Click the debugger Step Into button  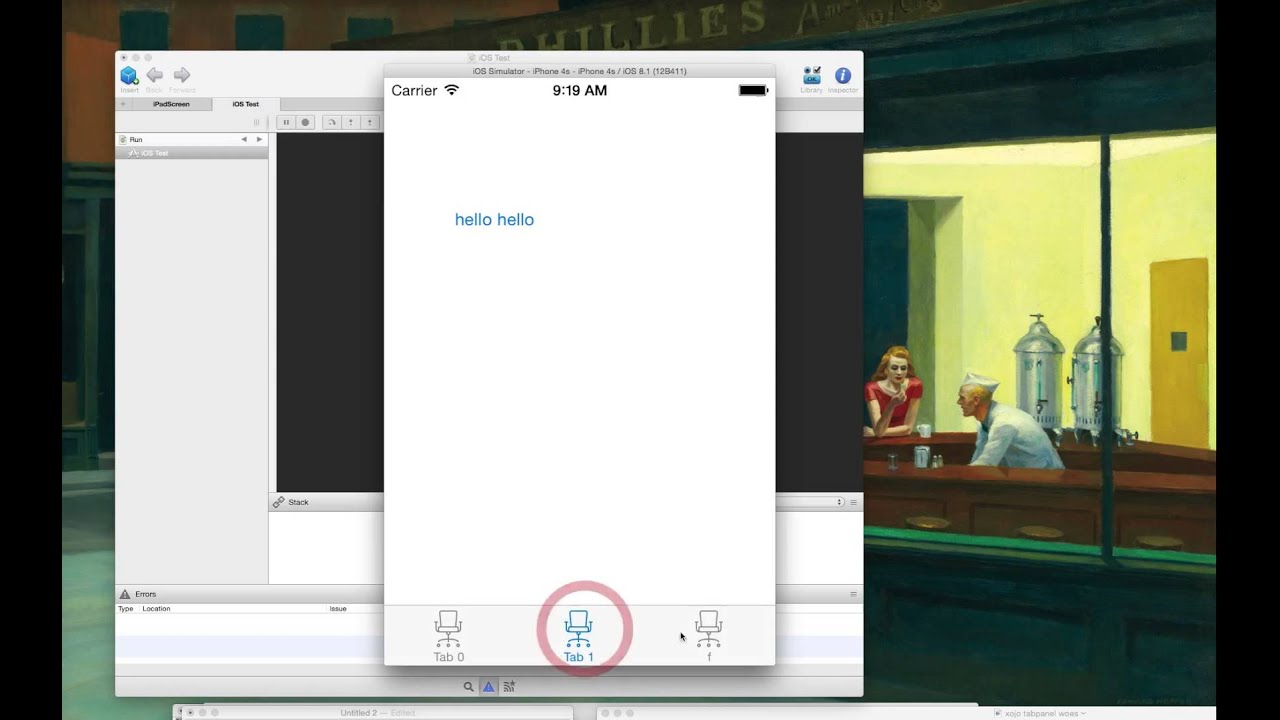click(x=351, y=122)
